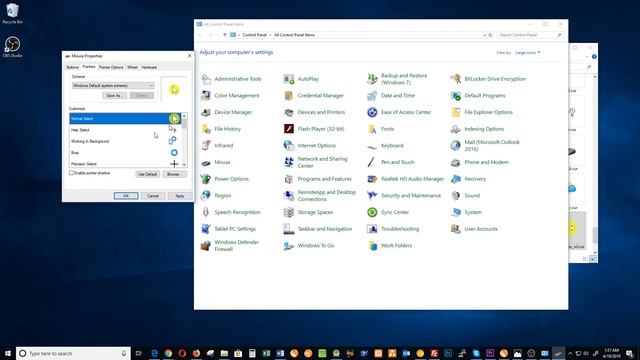Open Flash Player (32-bit) icon
Image resolution: width=640 pixels, height=360 pixels.
pos(289,129)
